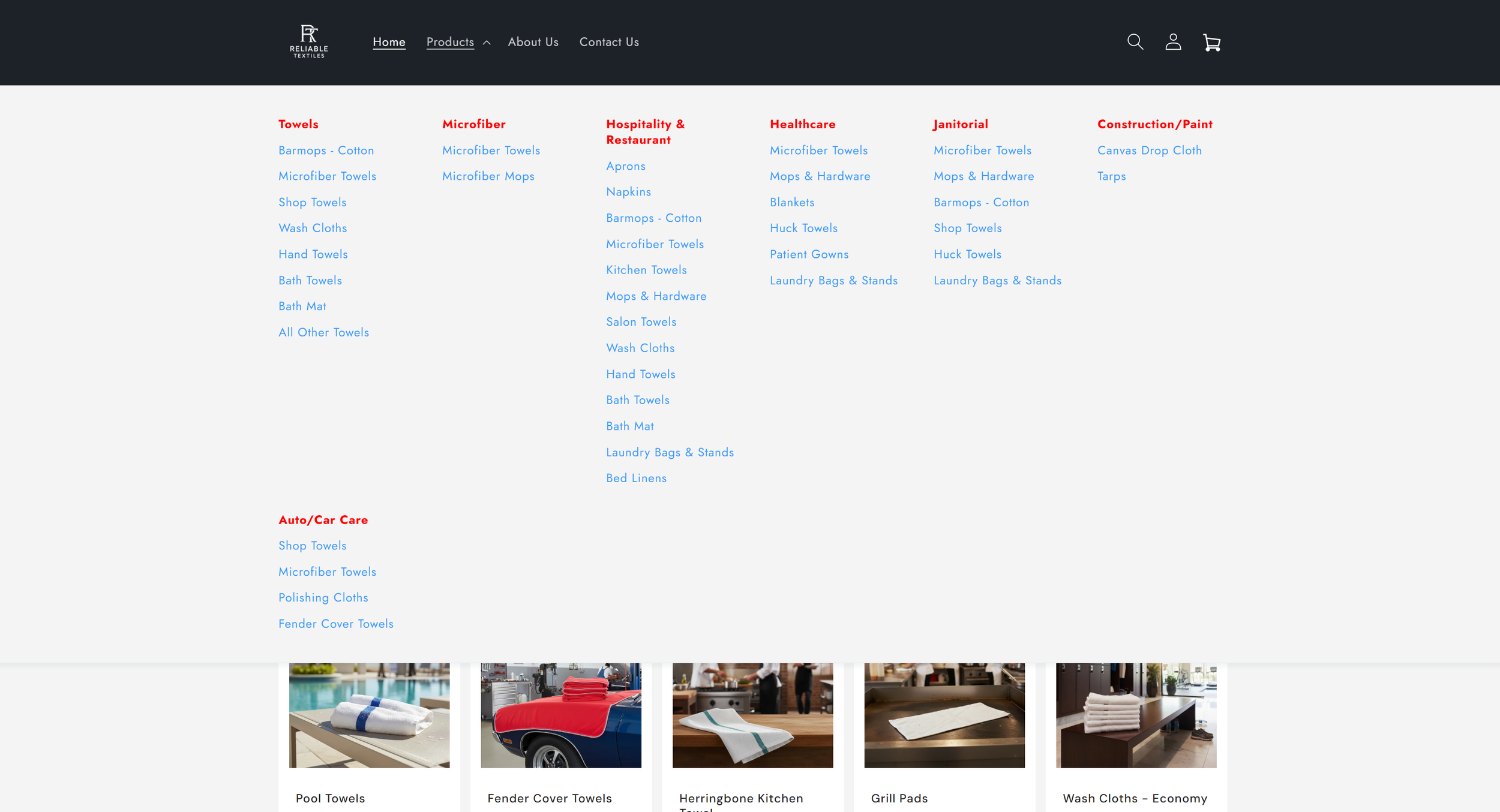Screen dimensions: 1500x812
Task: Click the account profile icon
Action: [x=1173, y=42]
